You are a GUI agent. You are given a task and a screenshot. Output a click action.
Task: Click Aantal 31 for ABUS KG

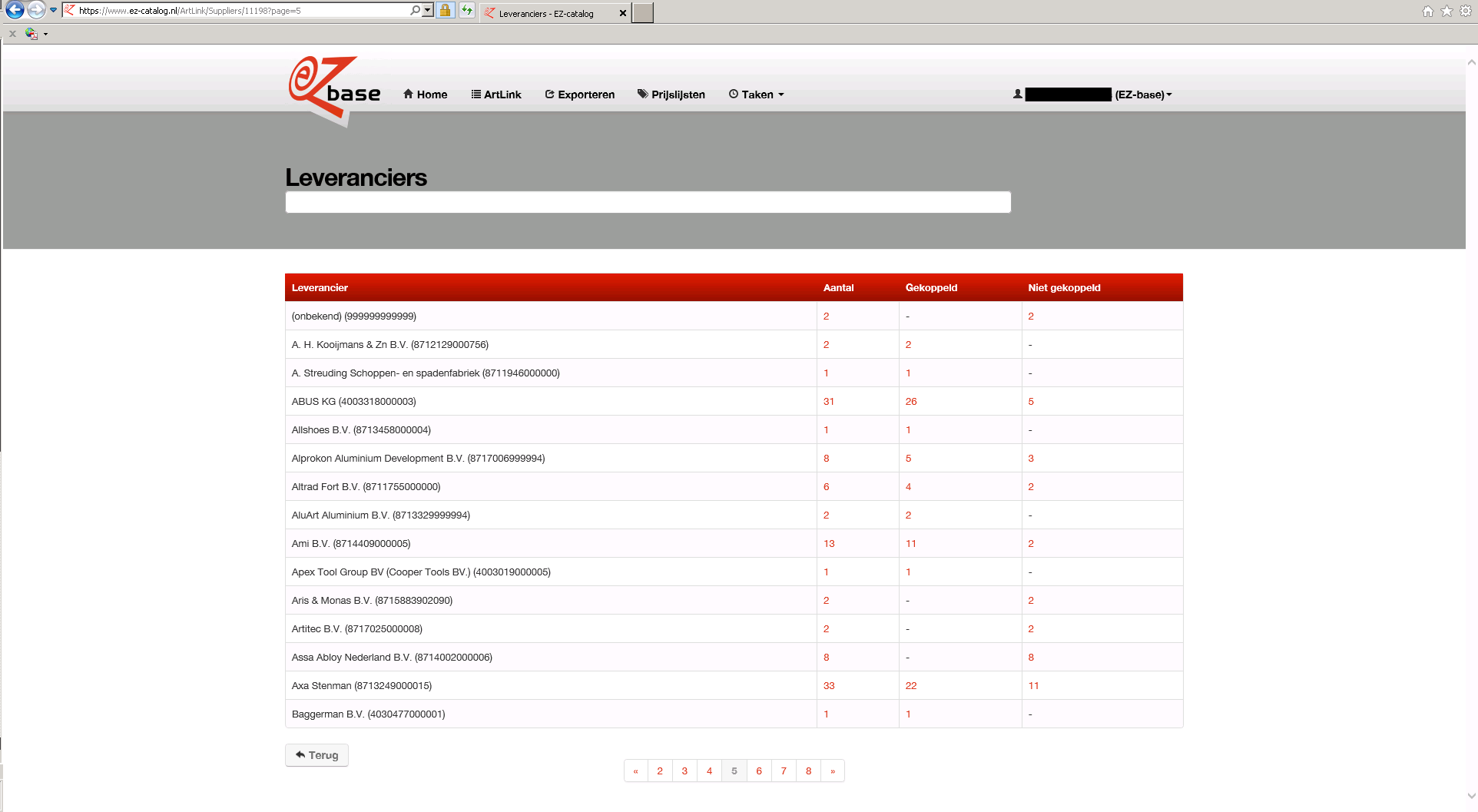pyautogui.click(x=829, y=402)
